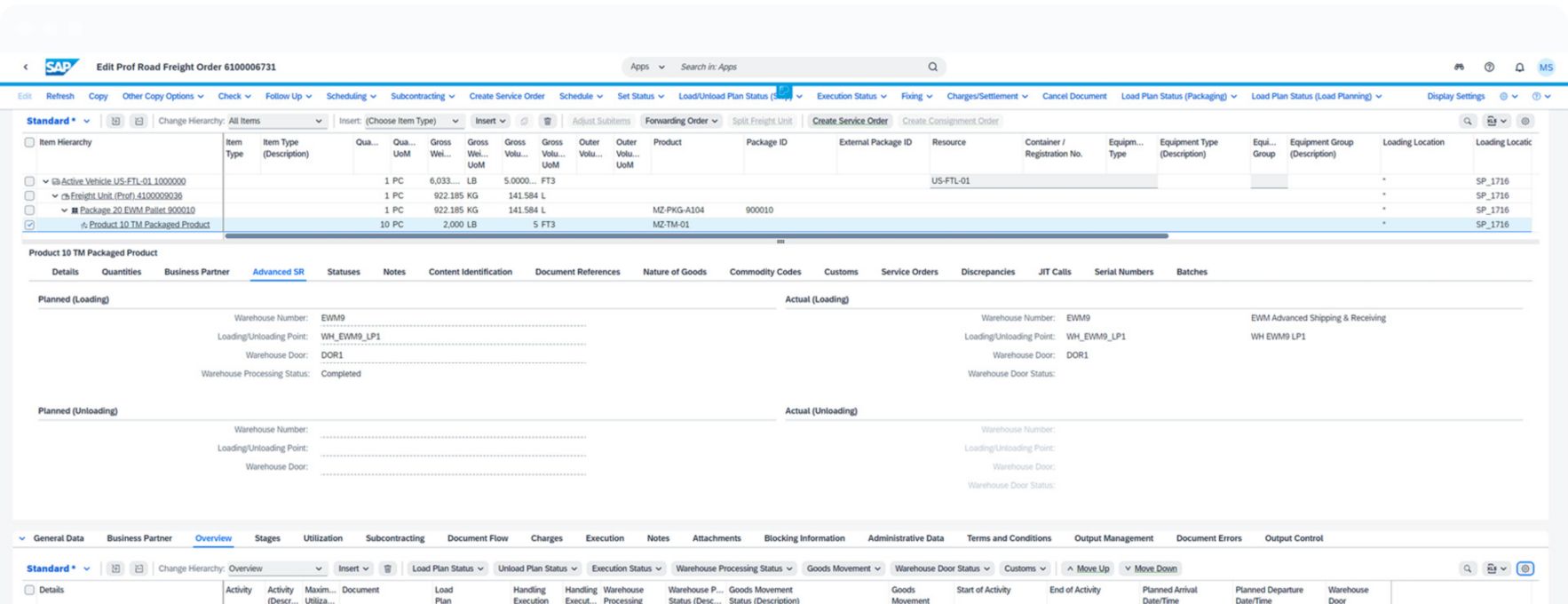Uncheck the Product 10 TM Packaged Product row
The width and height of the screenshot is (1568, 604).
(x=29, y=225)
